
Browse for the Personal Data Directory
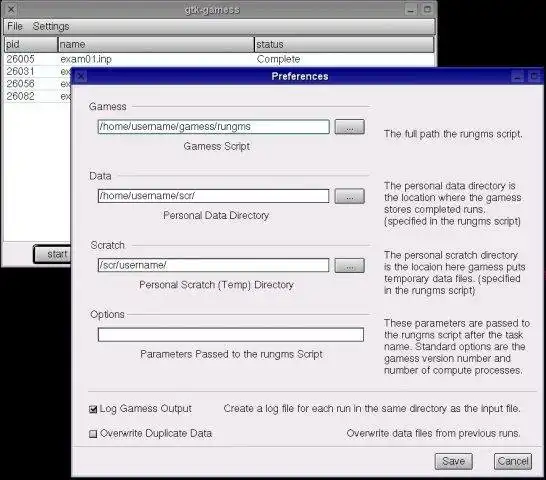pyautogui.click(x=350, y=196)
